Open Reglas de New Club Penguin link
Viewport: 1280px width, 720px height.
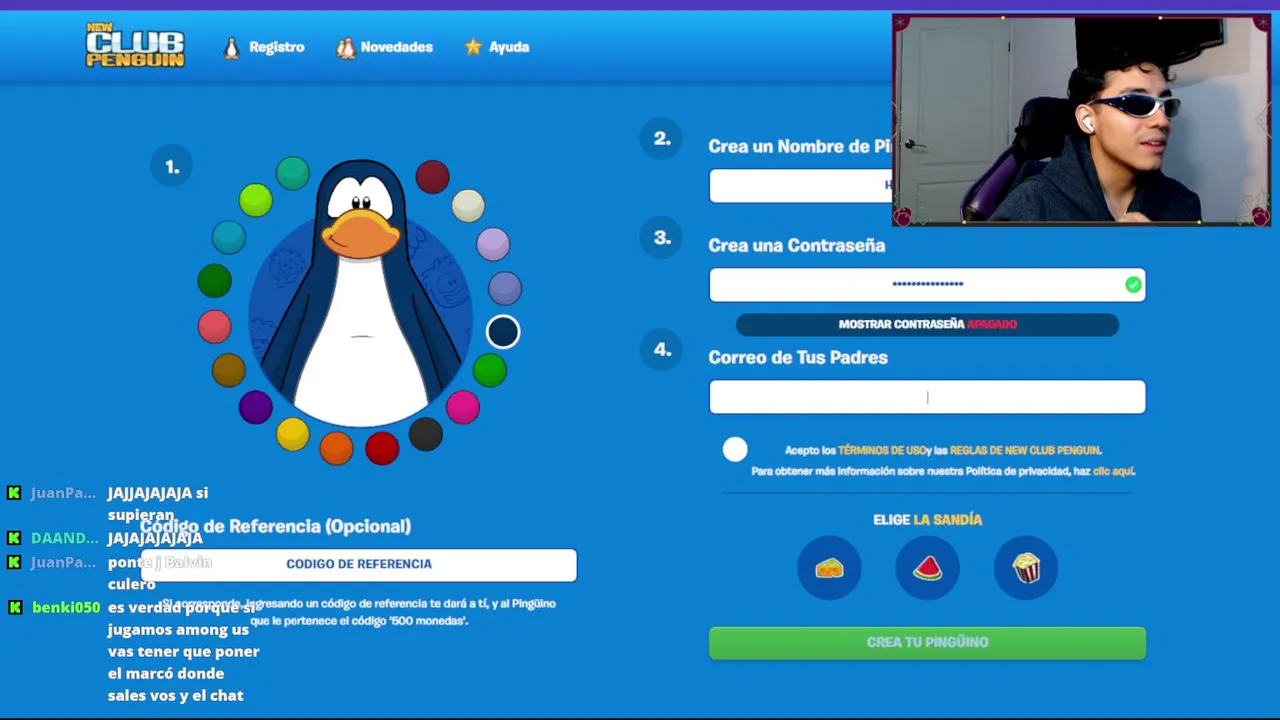point(1025,450)
